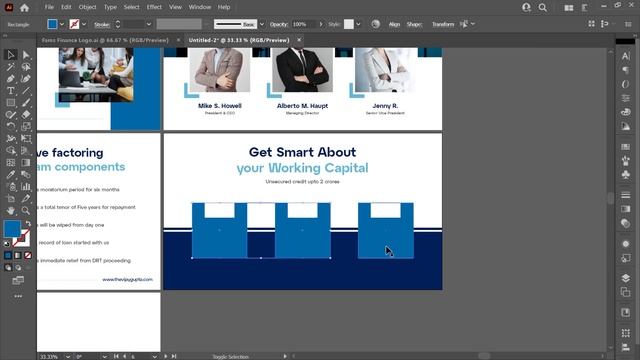Image resolution: width=640 pixels, height=360 pixels.
Task: Open the stroke weight dropdown
Action: (x=149, y=24)
